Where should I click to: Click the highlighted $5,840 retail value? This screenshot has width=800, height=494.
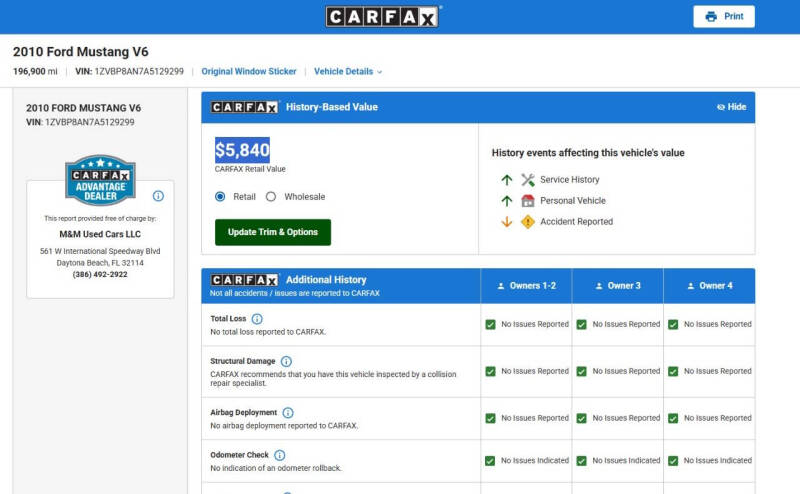point(242,150)
